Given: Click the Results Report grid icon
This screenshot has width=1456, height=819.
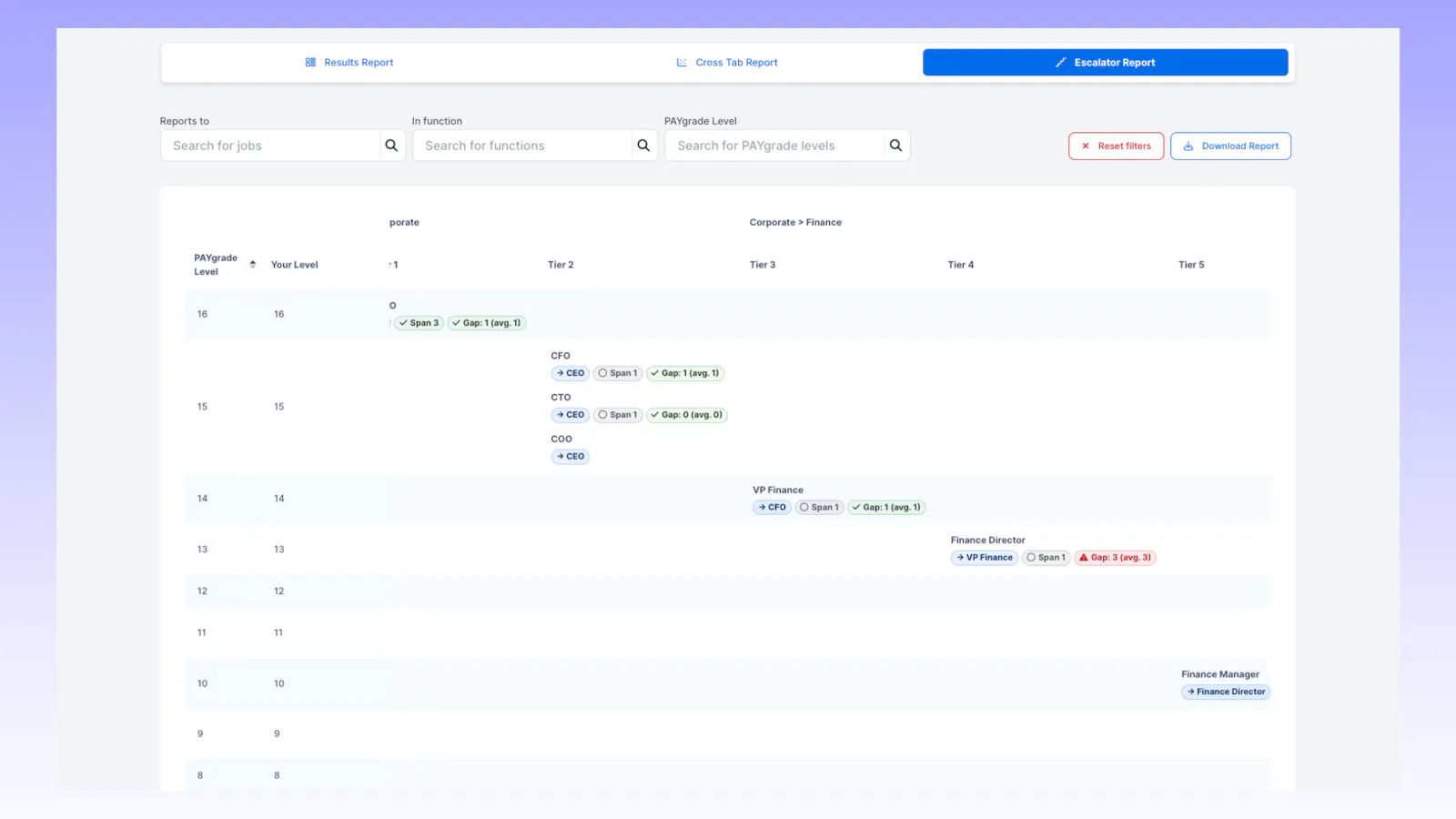Looking at the screenshot, I should (310, 63).
